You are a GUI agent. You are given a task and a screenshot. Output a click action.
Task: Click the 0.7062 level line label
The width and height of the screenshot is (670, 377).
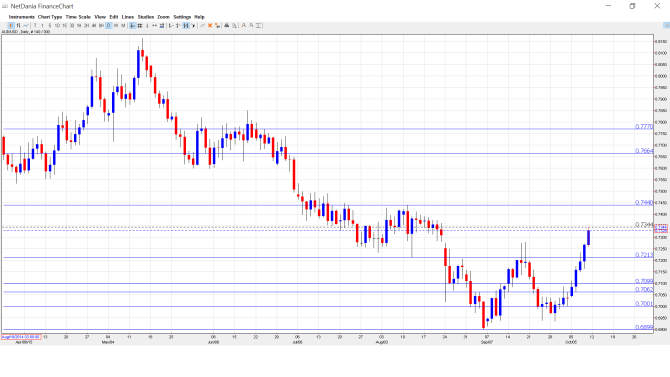click(644, 289)
